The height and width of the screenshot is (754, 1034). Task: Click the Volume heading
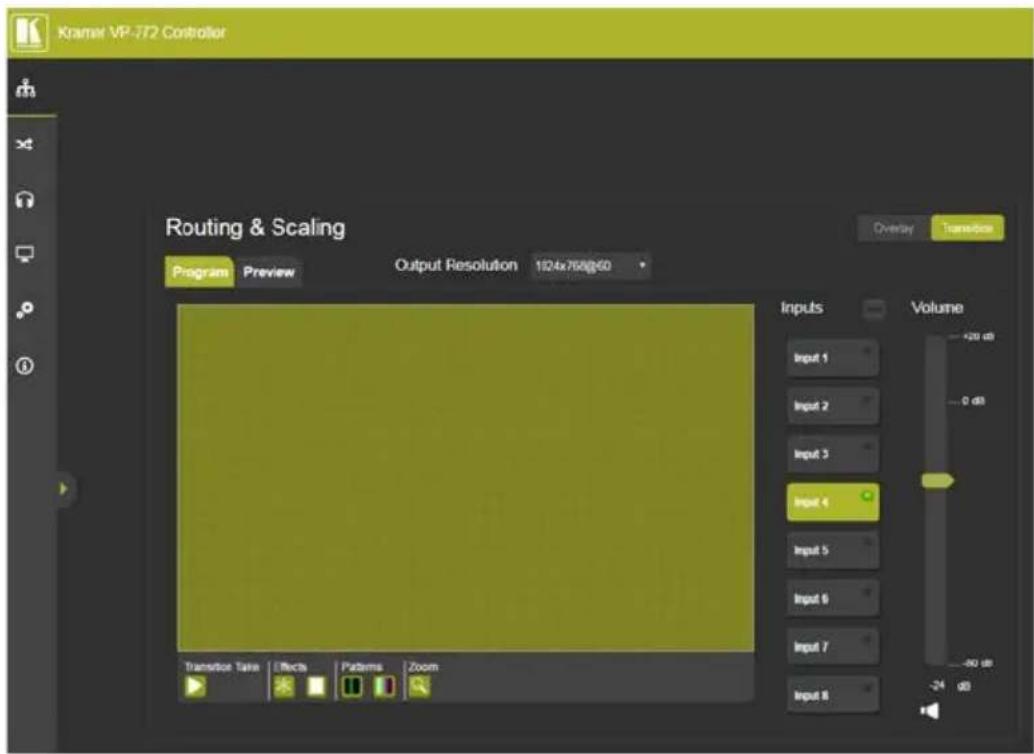(x=937, y=308)
